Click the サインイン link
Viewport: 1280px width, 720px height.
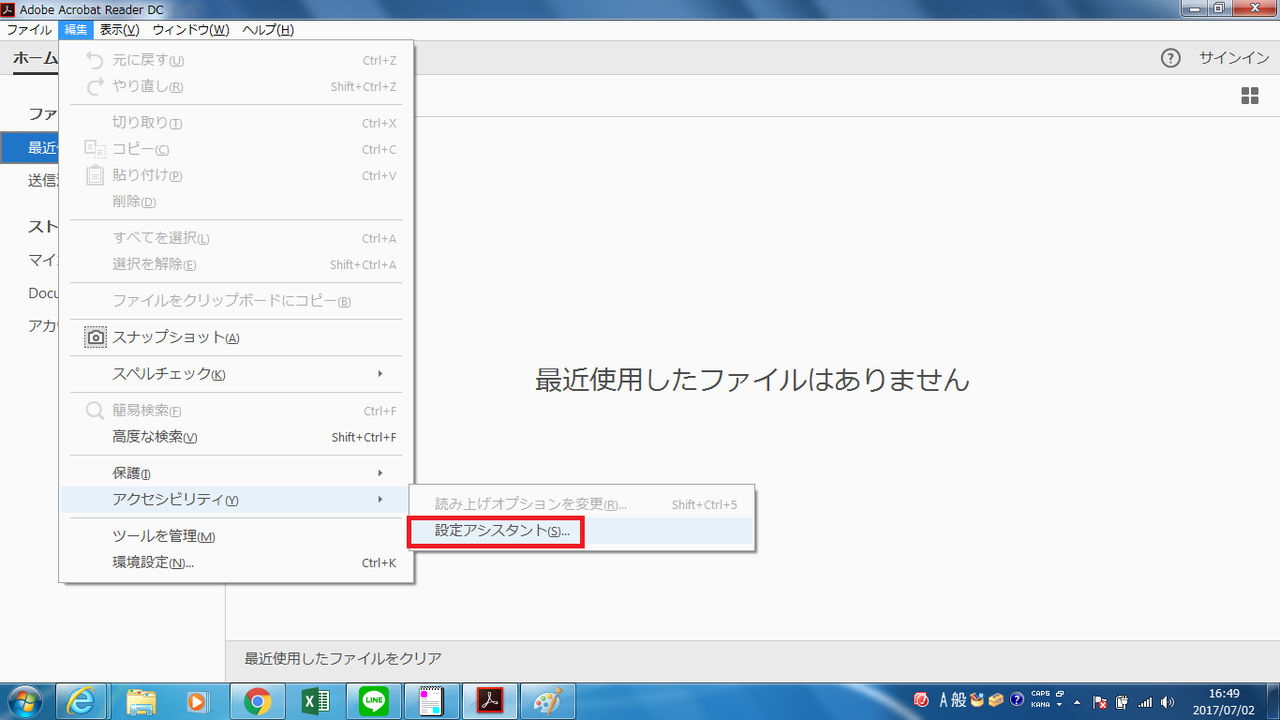(x=1234, y=58)
